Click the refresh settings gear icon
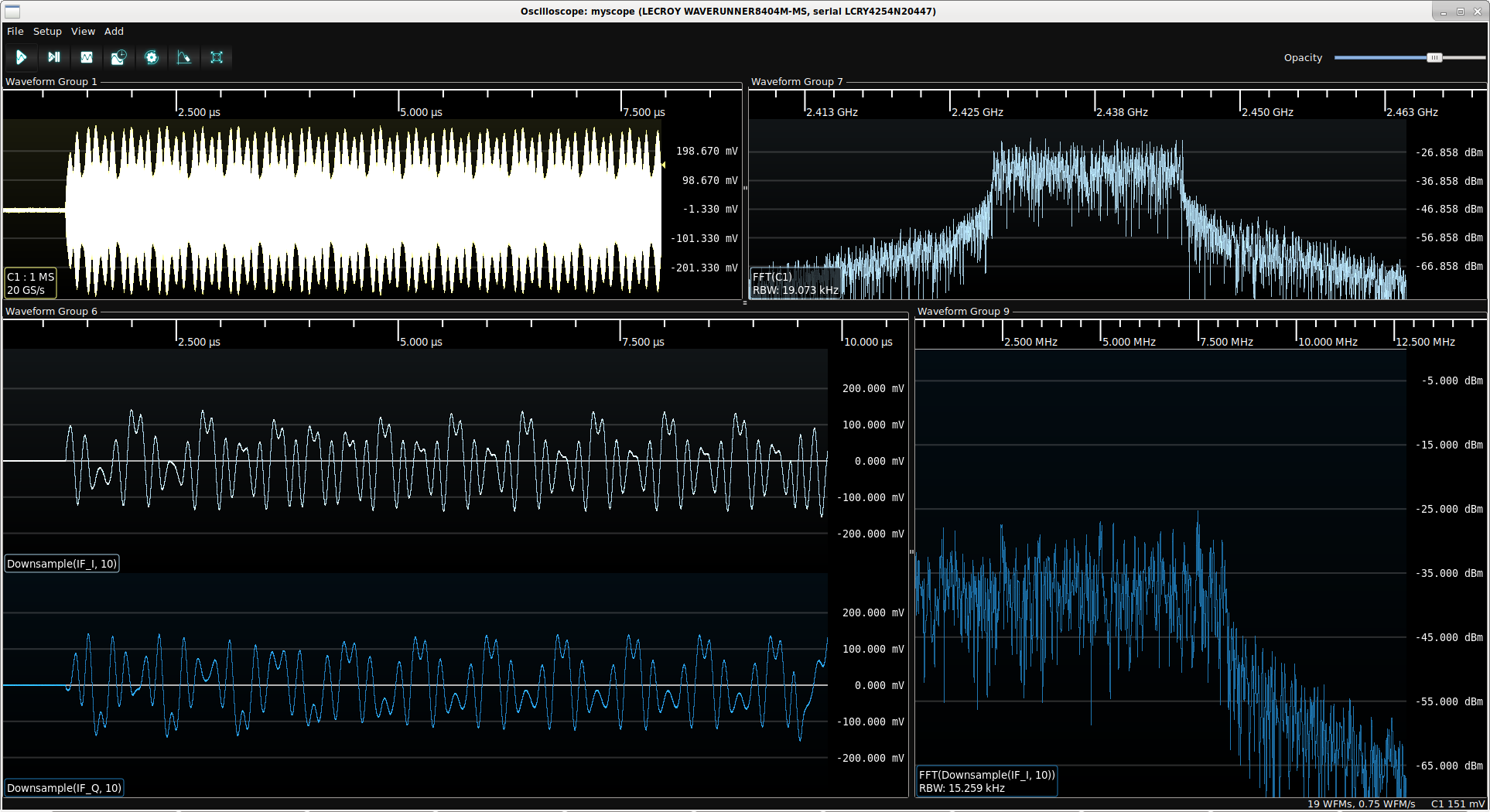Viewport: 1490px width, 812px height. (152, 57)
